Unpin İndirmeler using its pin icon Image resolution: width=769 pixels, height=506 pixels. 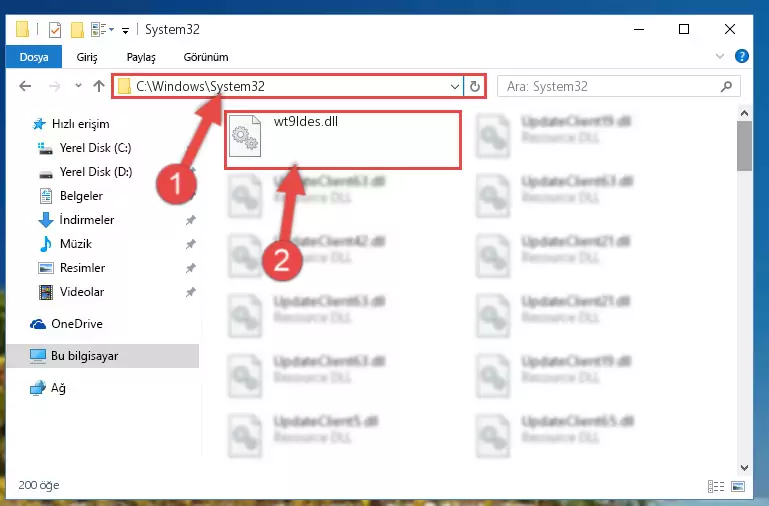(190, 220)
